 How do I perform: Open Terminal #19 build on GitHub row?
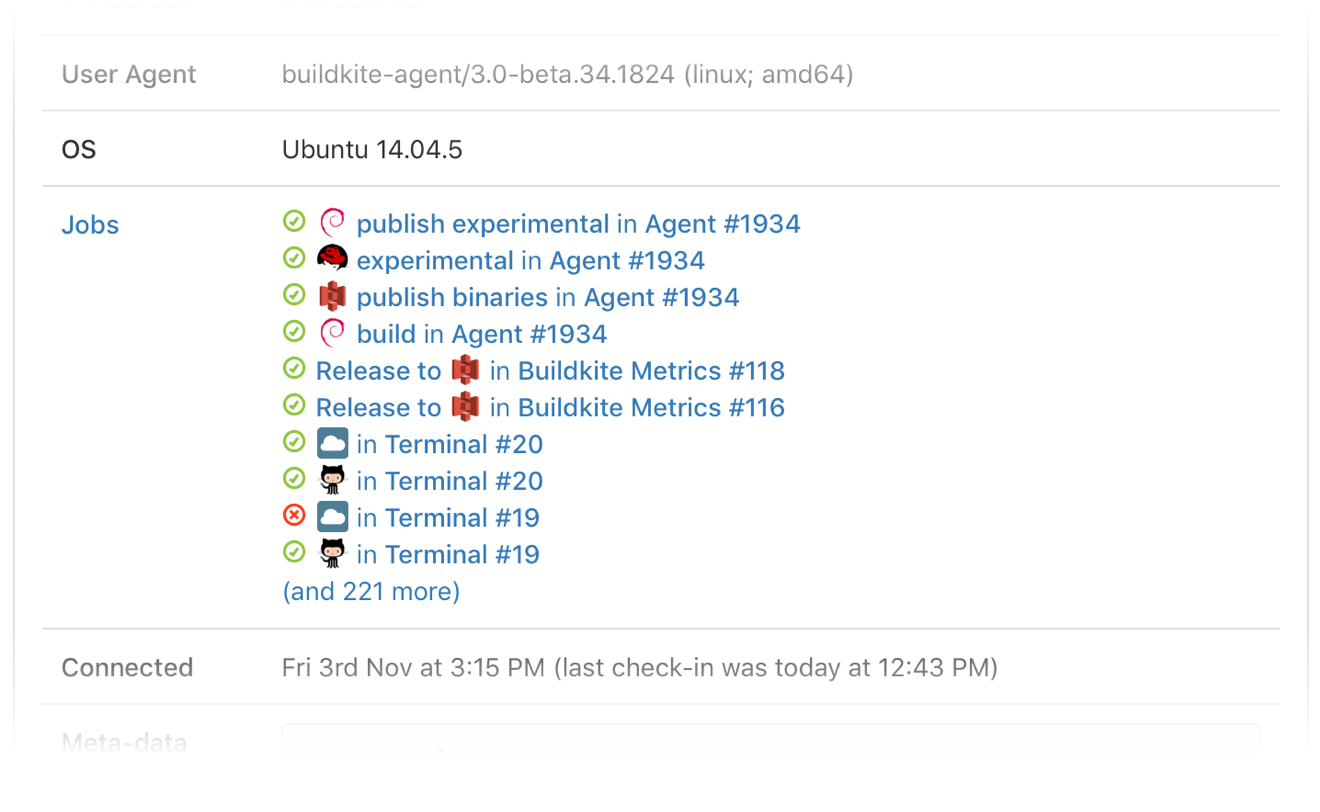[x=462, y=555]
